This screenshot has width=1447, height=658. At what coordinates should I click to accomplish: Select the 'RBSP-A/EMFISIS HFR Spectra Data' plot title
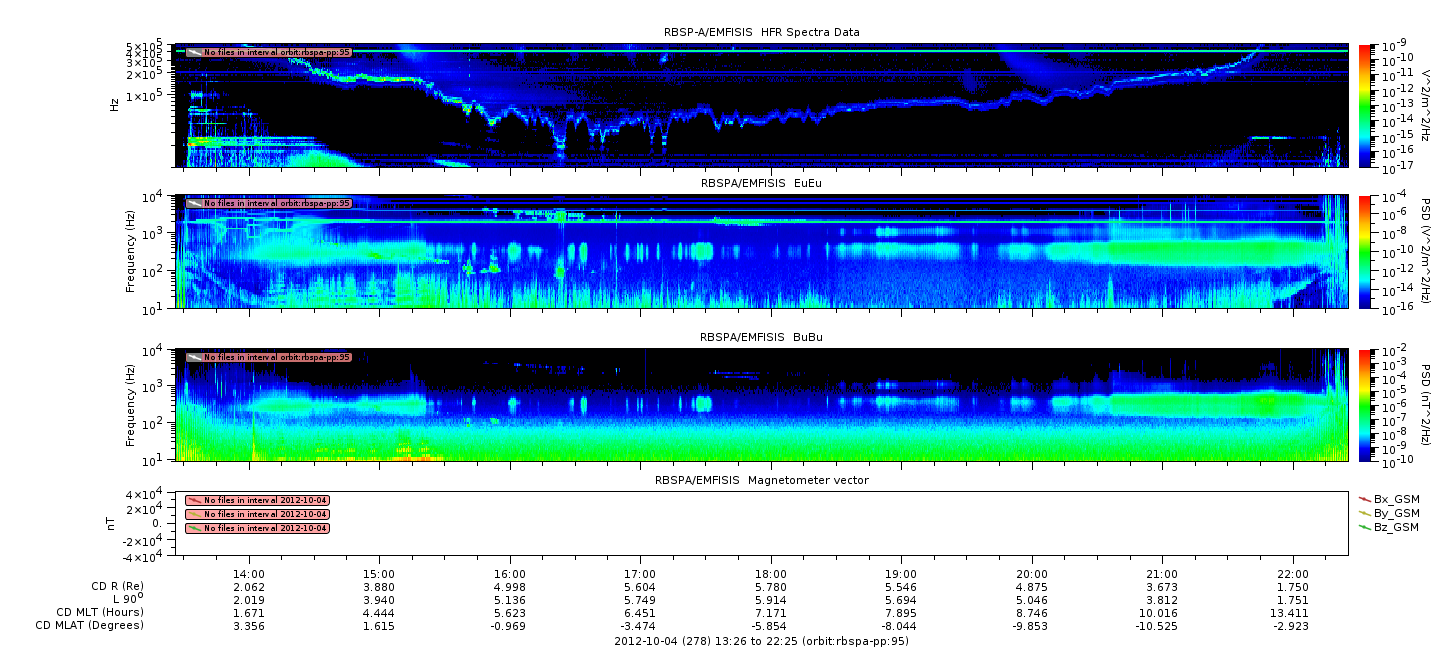pyautogui.click(x=761, y=32)
